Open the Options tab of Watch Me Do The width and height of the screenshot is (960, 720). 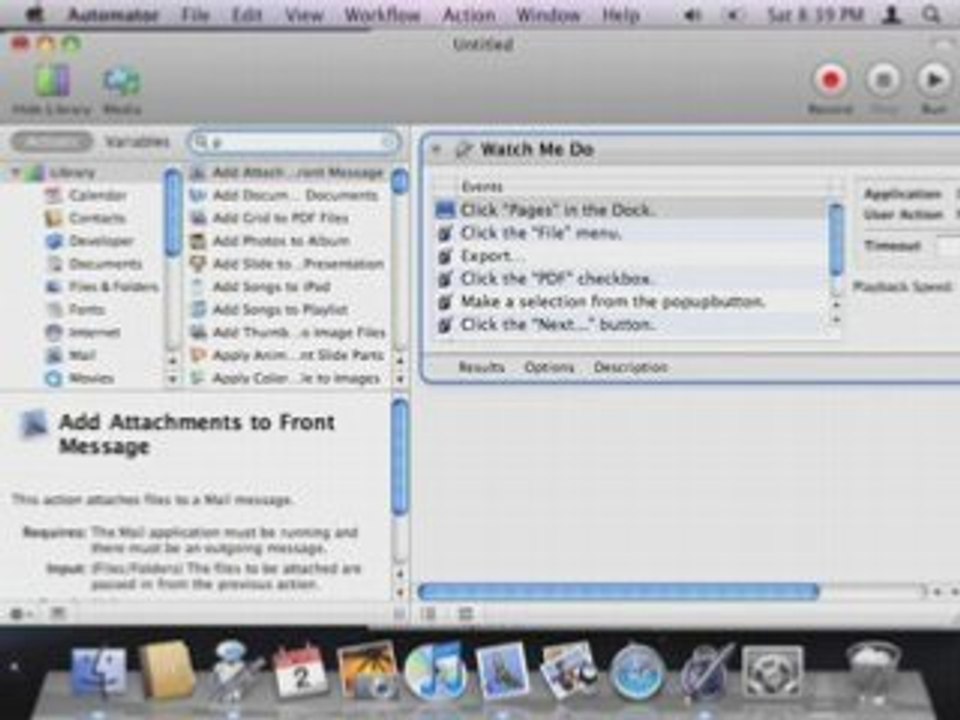[549, 367]
